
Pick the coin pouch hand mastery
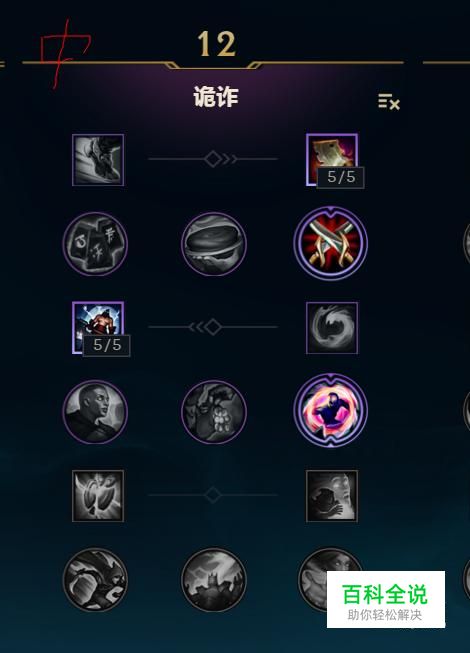[214, 411]
